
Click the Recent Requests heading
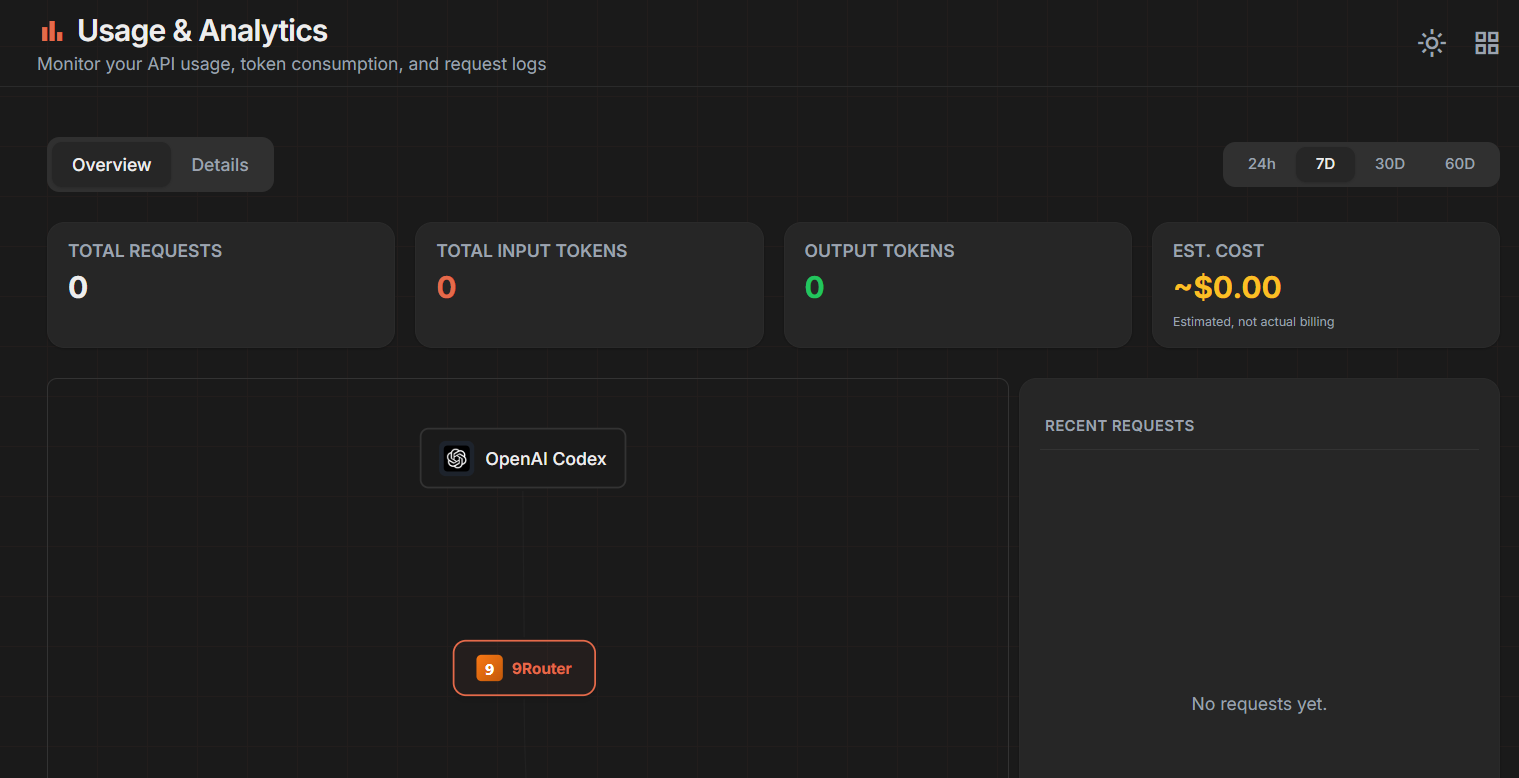click(1119, 426)
